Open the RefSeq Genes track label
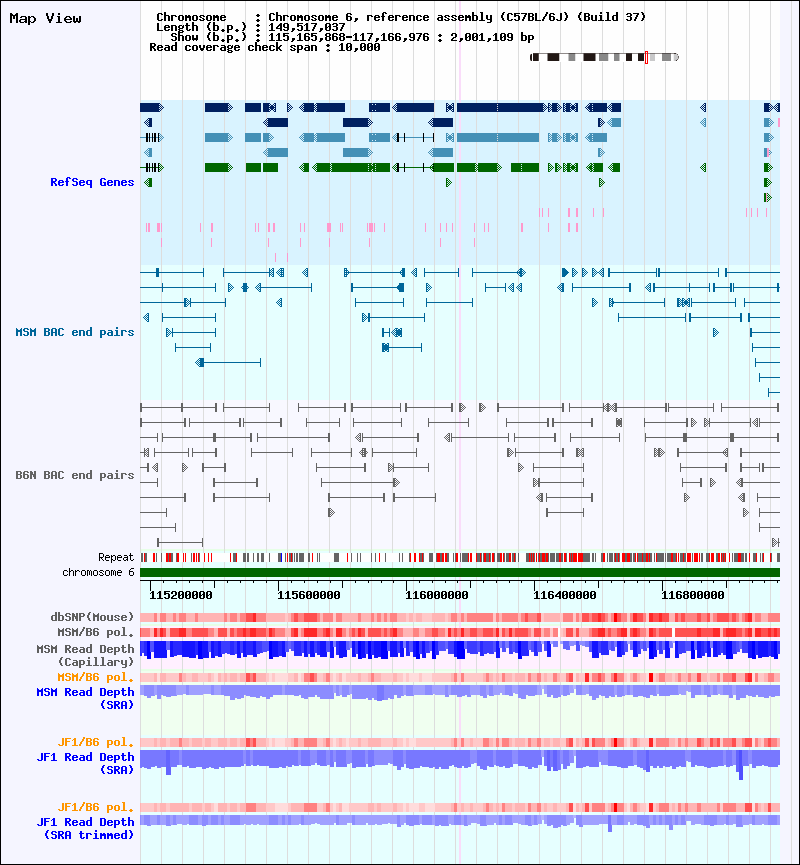 (x=92, y=182)
